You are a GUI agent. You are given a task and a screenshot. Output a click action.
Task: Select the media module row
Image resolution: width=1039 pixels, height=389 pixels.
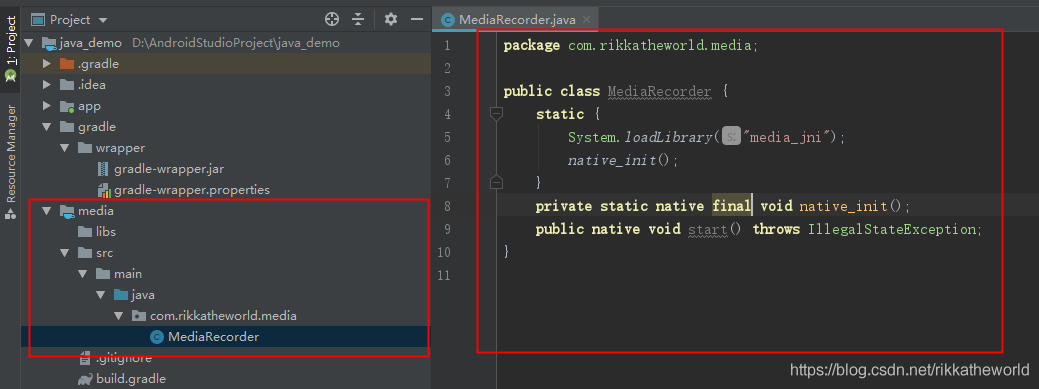pyautogui.click(x=225, y=211)
